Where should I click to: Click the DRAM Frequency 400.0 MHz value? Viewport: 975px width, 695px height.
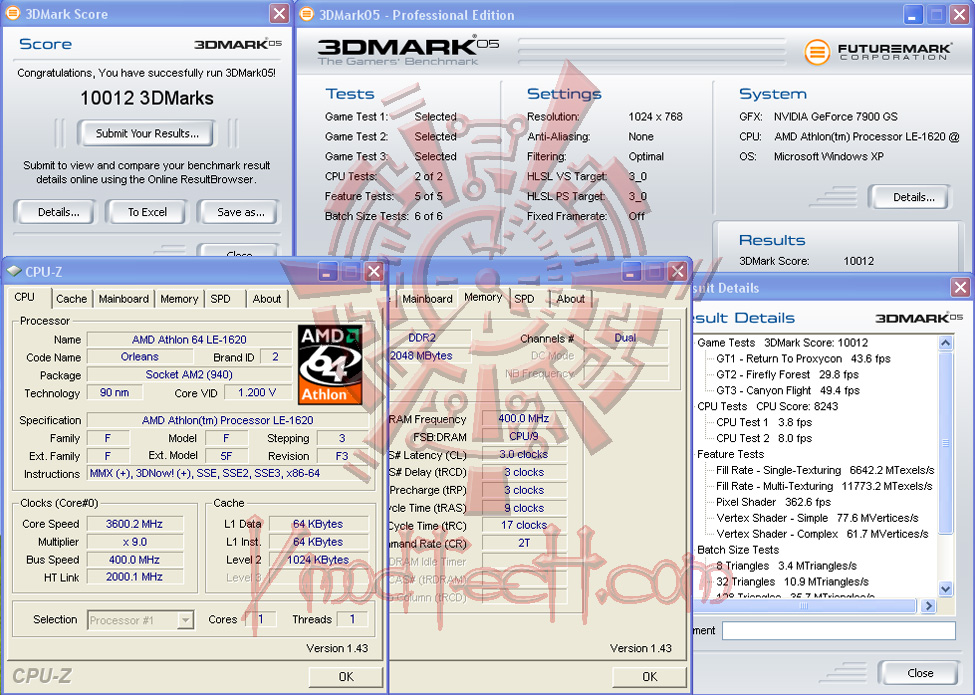pos(524,419)
